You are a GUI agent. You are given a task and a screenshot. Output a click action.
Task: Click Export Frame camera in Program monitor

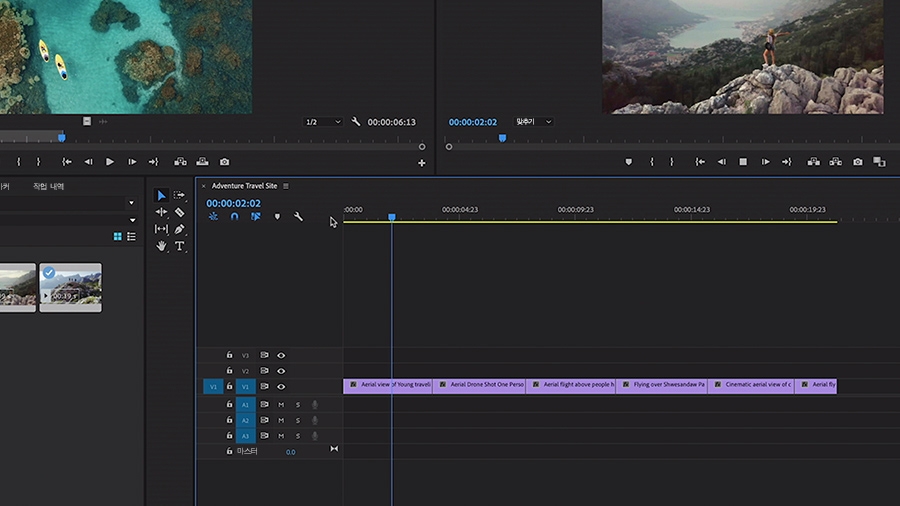[x=858, y=162]
